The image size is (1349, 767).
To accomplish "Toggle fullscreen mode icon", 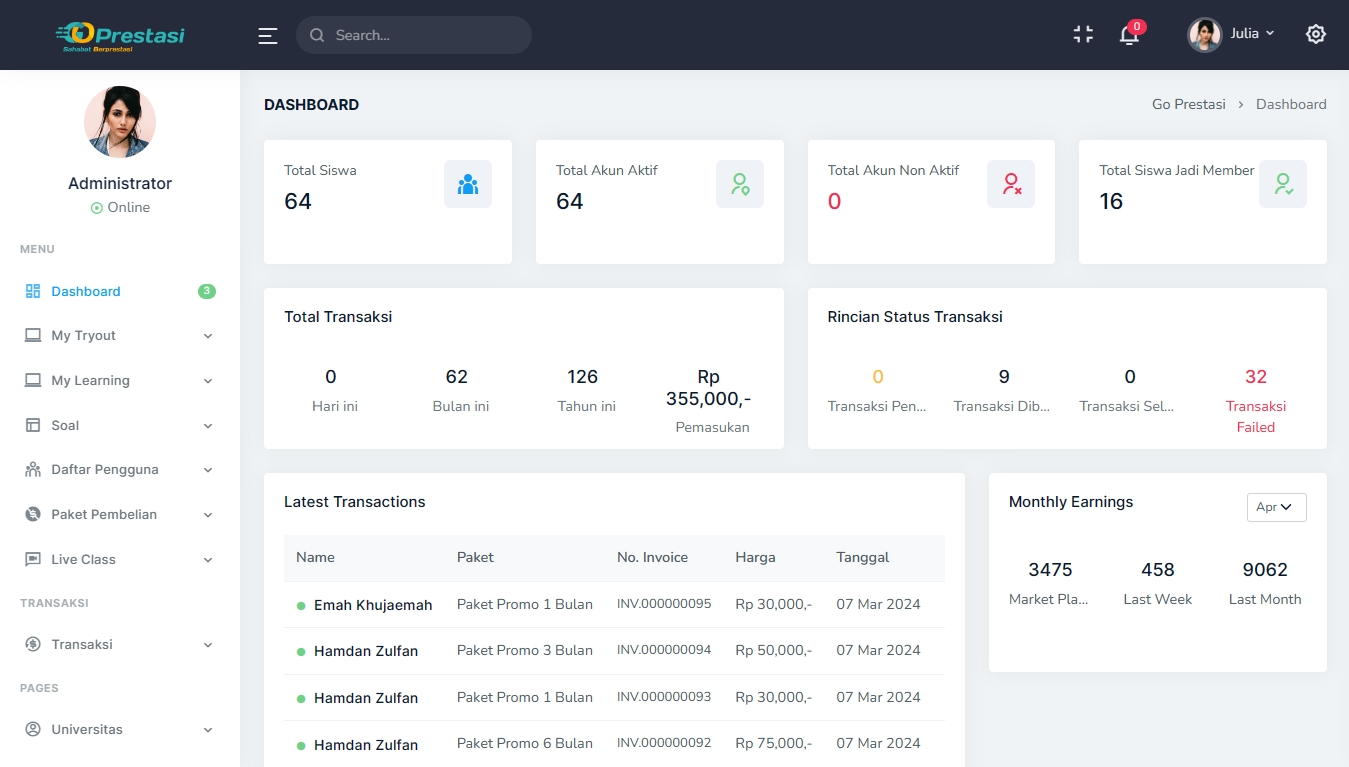I will 1083,34.
